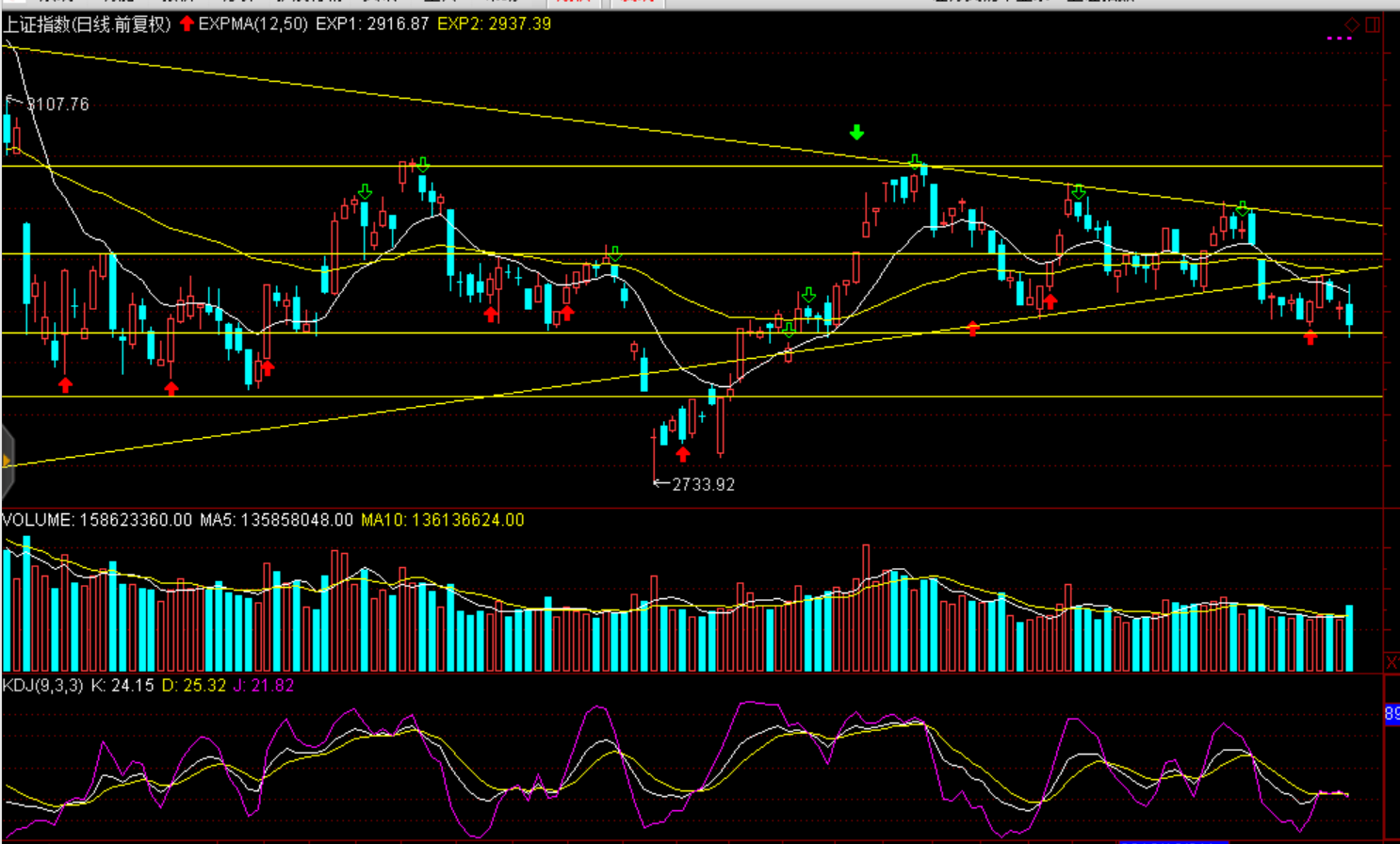Click the blue 89 scale marker

(1392, 714)
